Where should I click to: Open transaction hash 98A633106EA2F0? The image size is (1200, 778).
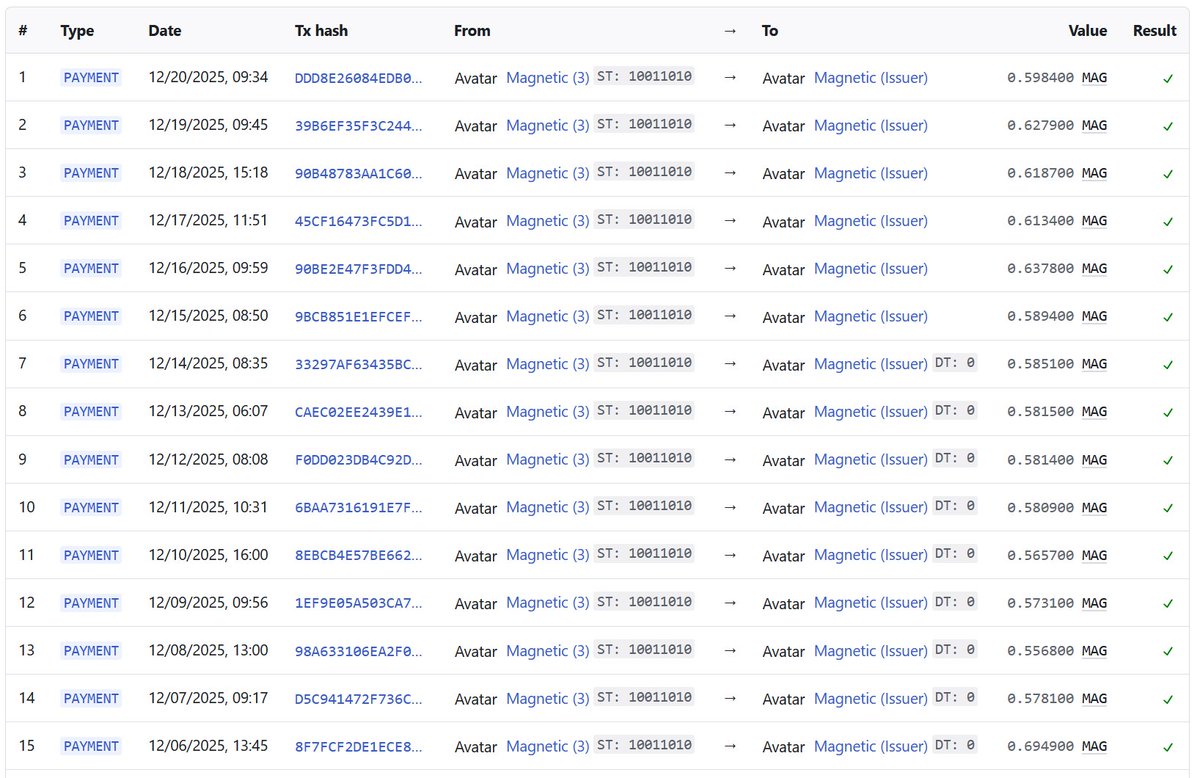click(358, 651)
